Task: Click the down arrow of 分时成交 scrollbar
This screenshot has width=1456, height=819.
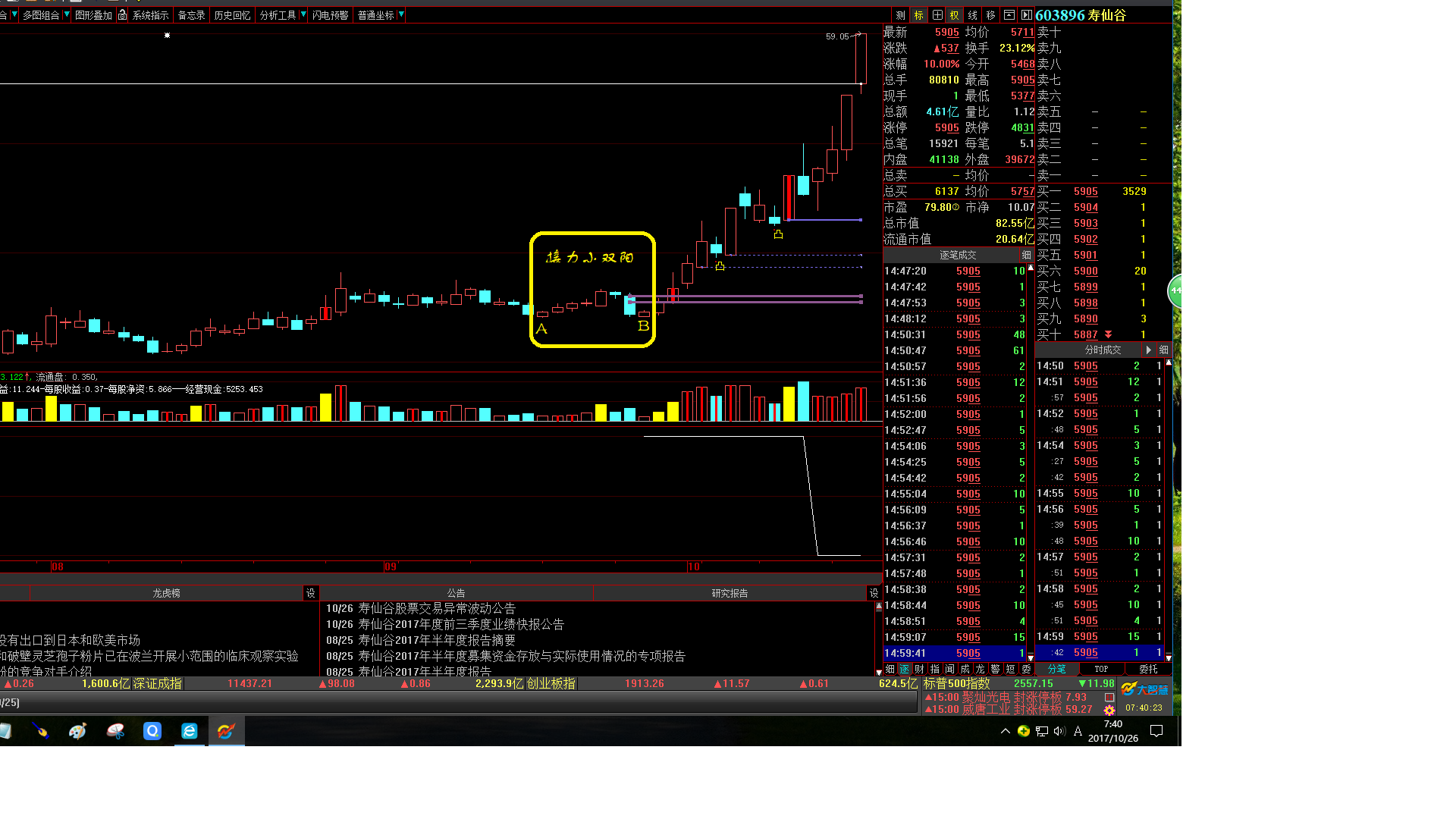Action: (1169, 657)
